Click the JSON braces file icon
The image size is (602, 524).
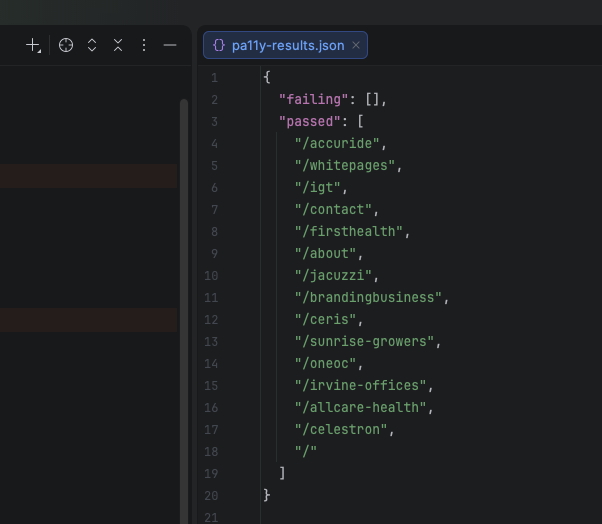click(x=219, y=45)
